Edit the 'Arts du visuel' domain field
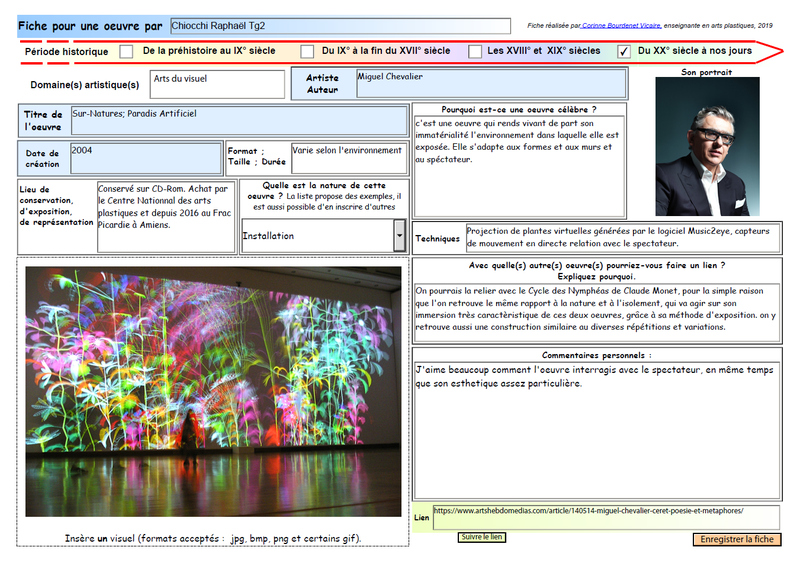 coord(217,84)
